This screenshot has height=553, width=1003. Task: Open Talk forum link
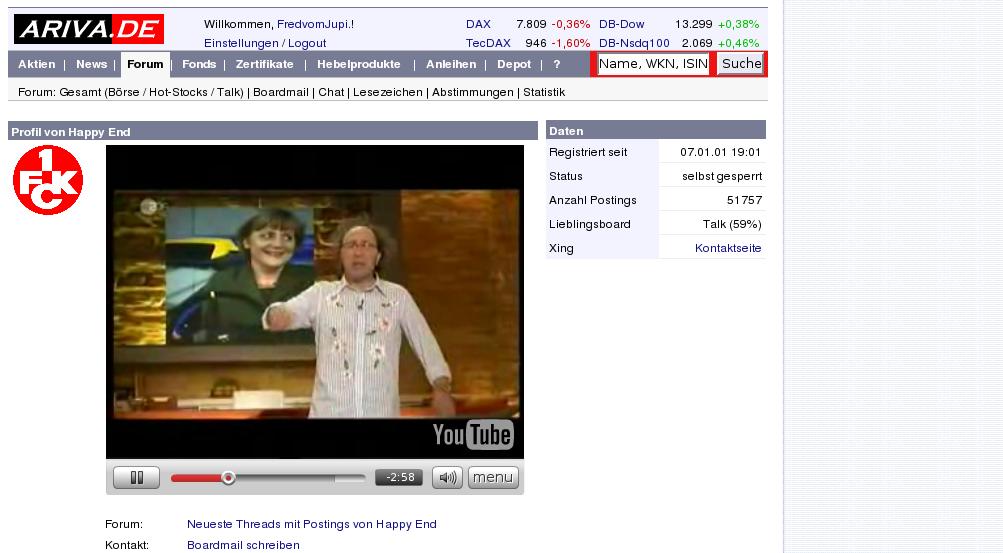coord(228,92)
